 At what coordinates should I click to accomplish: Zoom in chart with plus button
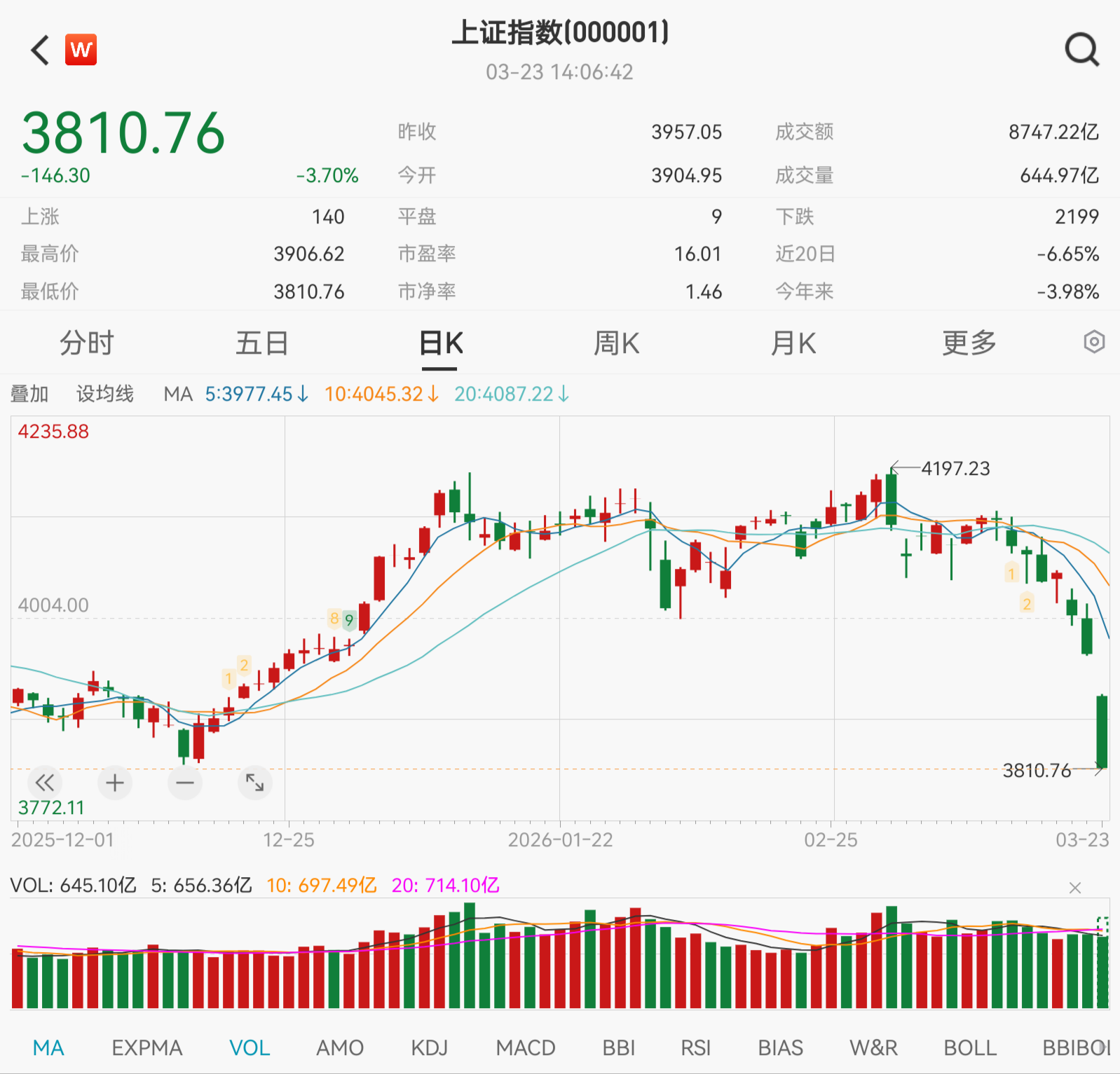(x=115, y=783)
